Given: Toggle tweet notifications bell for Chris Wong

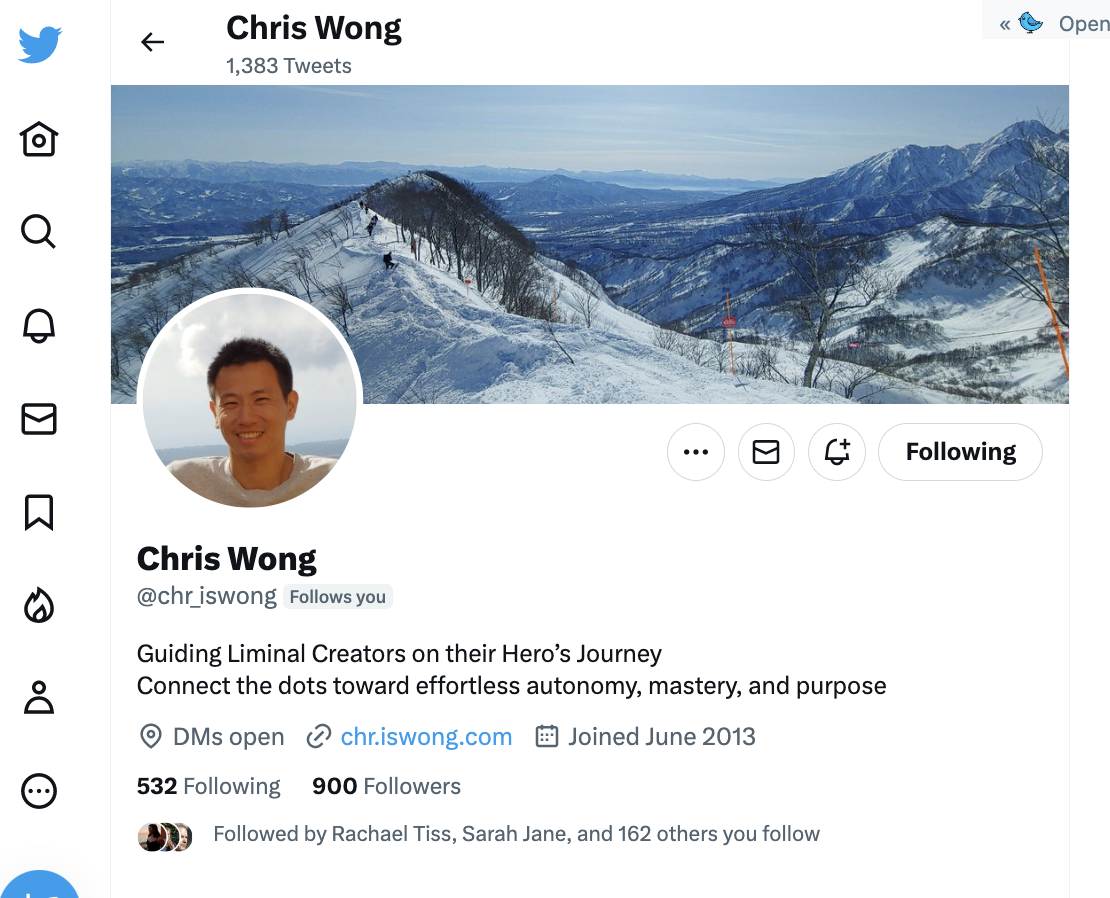Looking at the screenshot, I should [x=837, y=451].
